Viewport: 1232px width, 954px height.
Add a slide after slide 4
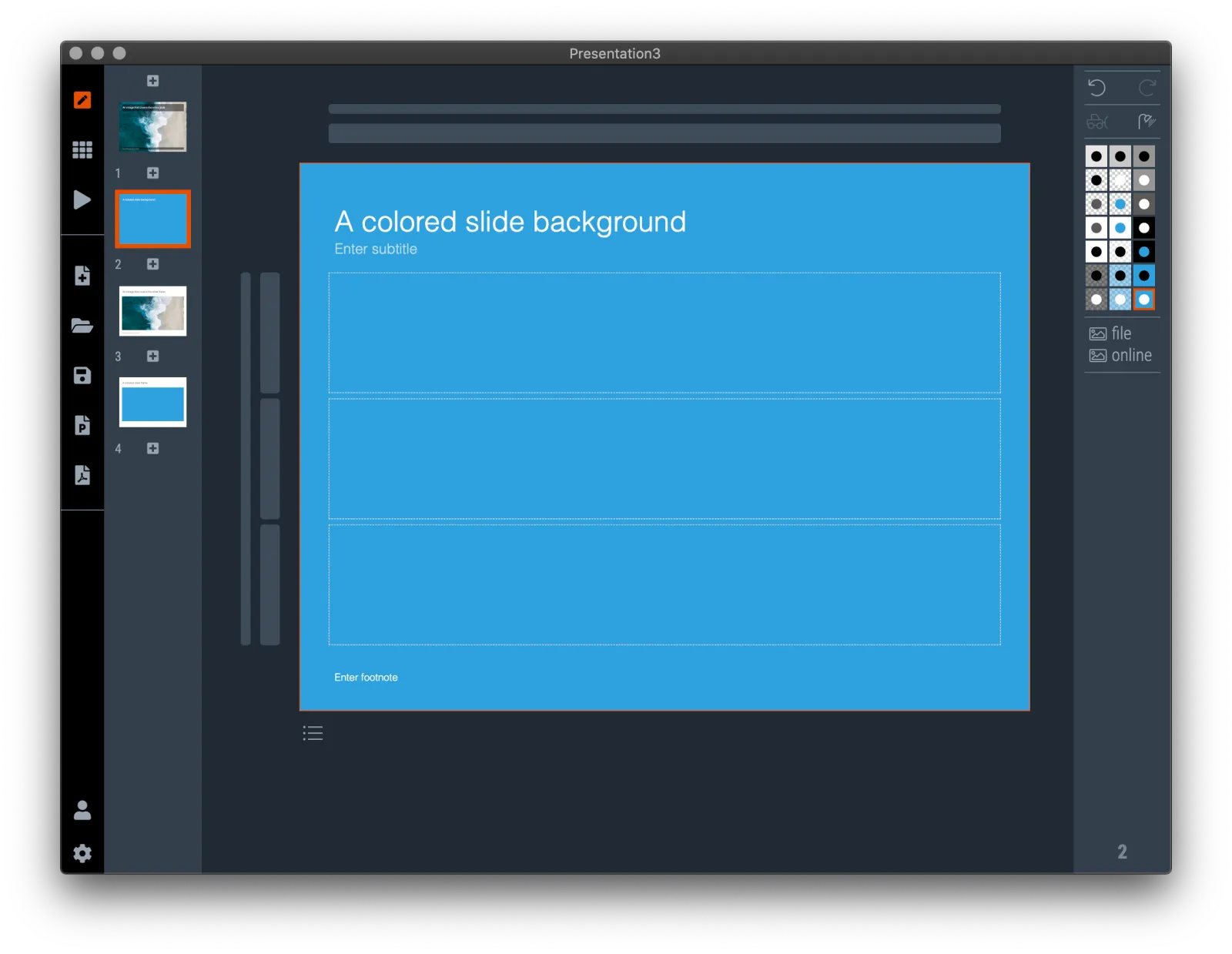tap(152, 448)
